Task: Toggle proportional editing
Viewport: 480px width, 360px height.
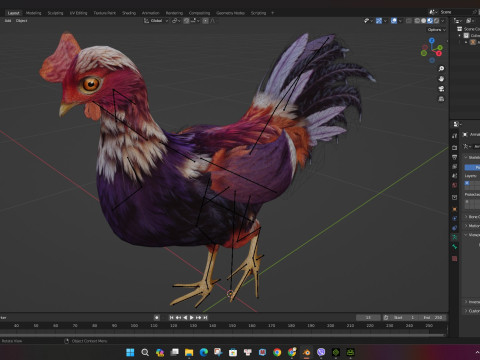Action: [205, 21]
